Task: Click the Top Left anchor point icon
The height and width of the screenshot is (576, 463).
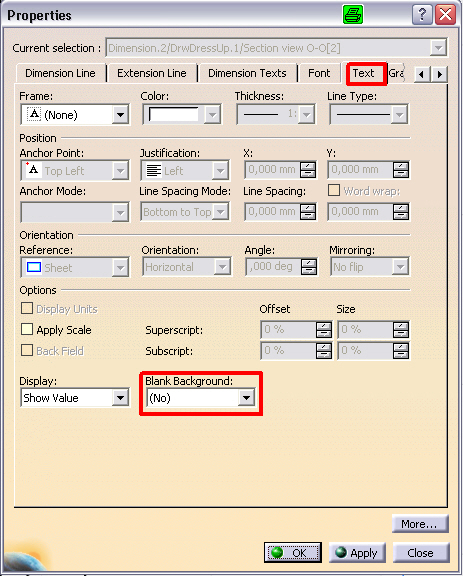Action: [33, 170]
